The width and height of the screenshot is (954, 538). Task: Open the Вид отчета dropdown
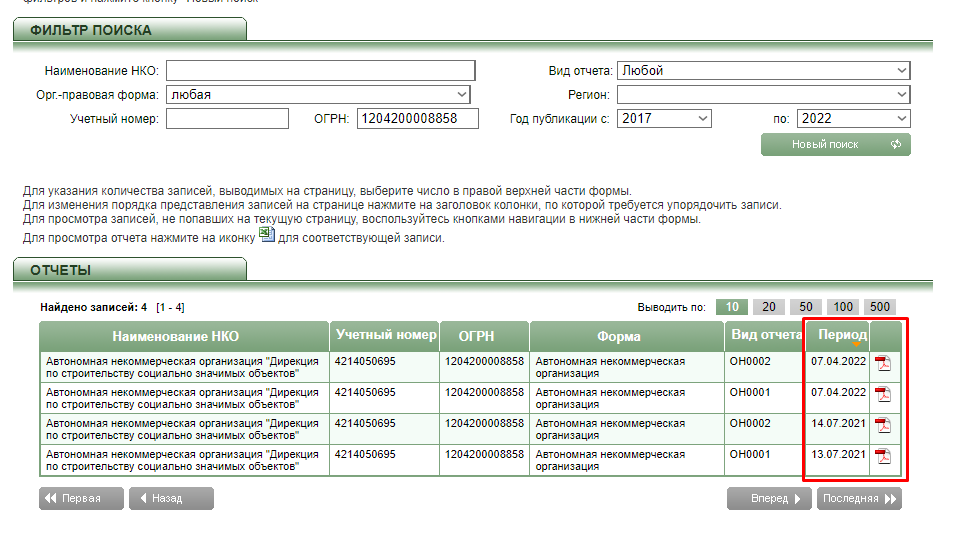pos(764,71)
